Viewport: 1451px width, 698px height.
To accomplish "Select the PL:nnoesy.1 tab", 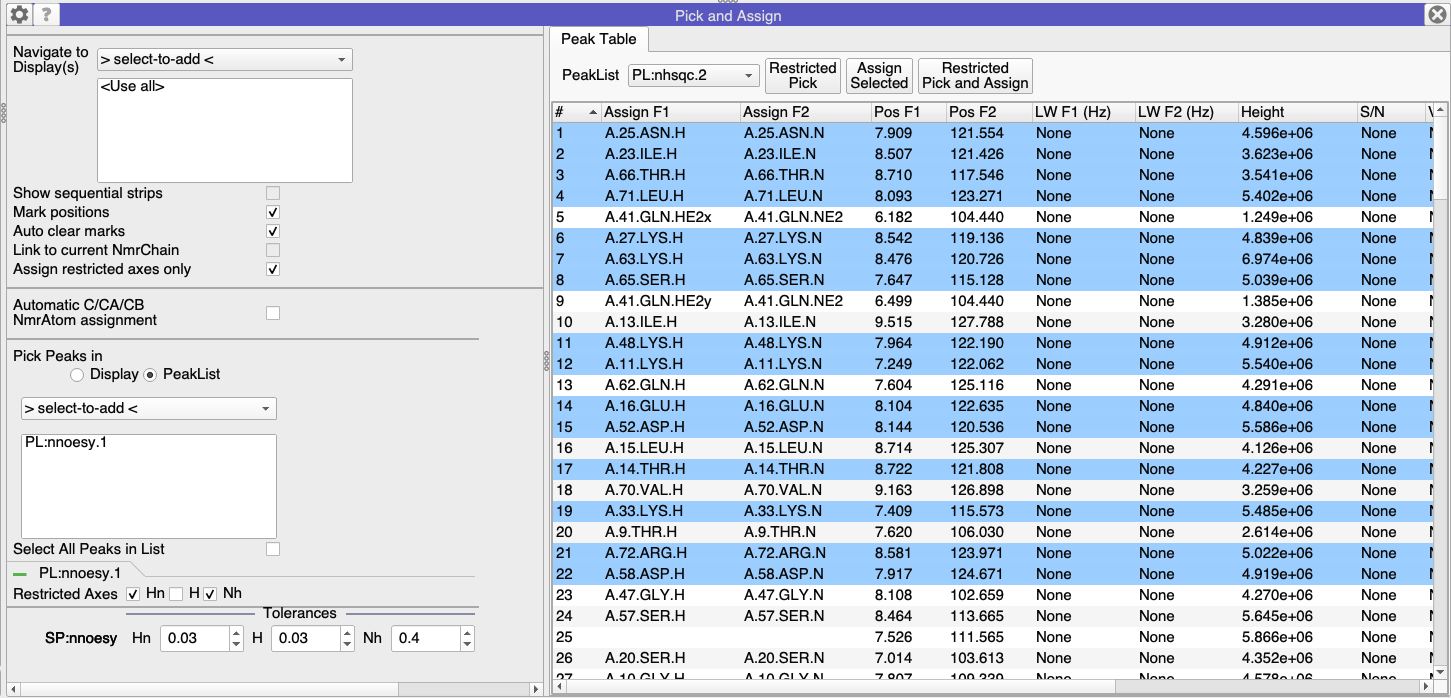I will click(x=79, y=573).
